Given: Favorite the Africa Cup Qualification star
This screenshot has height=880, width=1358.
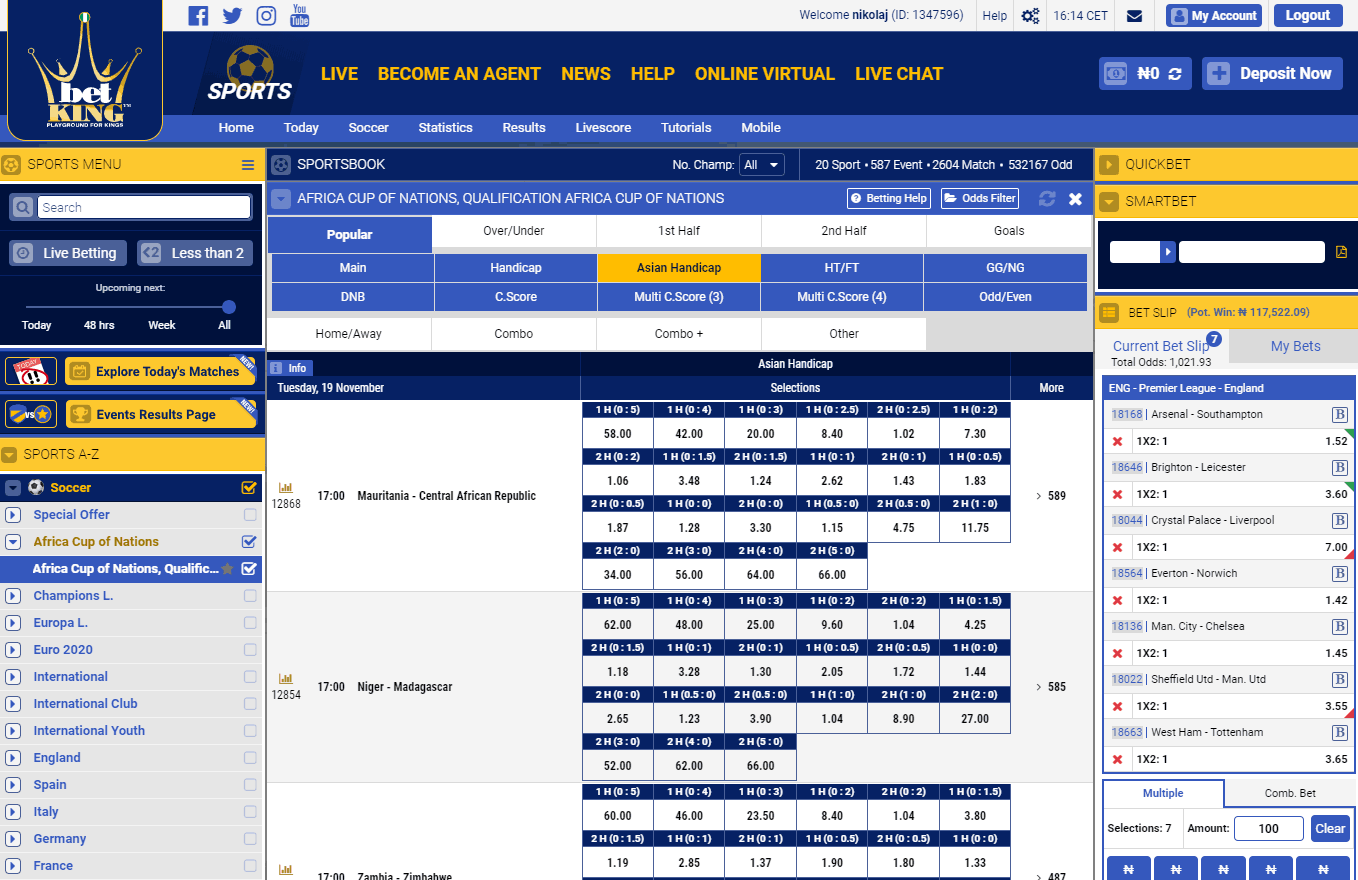Looking at the screenshot, I should point(227,568).
